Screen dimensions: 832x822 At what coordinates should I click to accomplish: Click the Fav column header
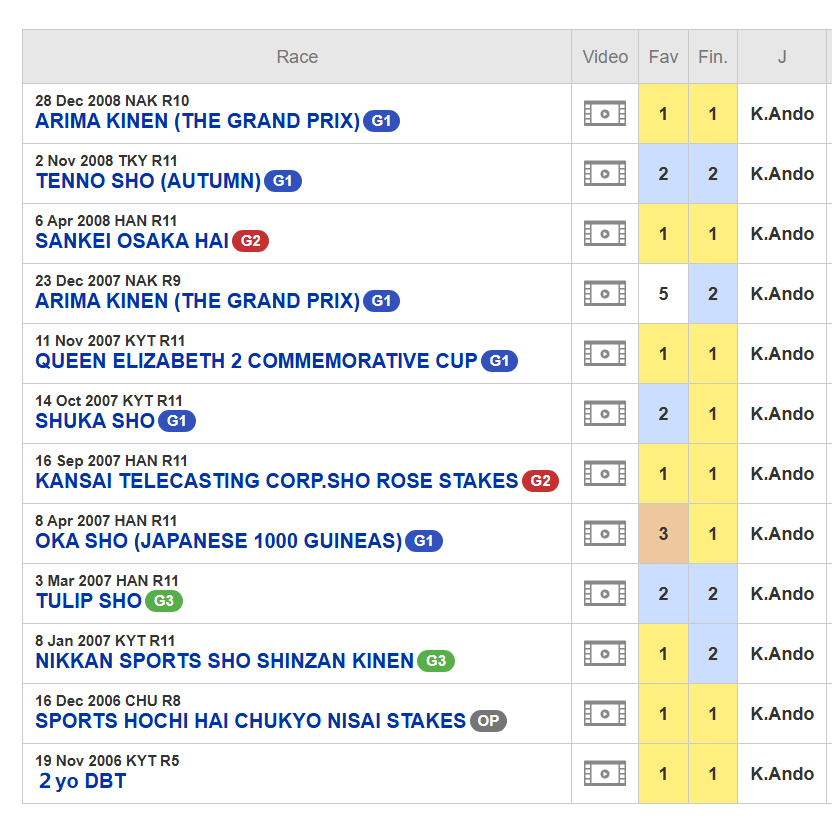(x=663, y=57)
